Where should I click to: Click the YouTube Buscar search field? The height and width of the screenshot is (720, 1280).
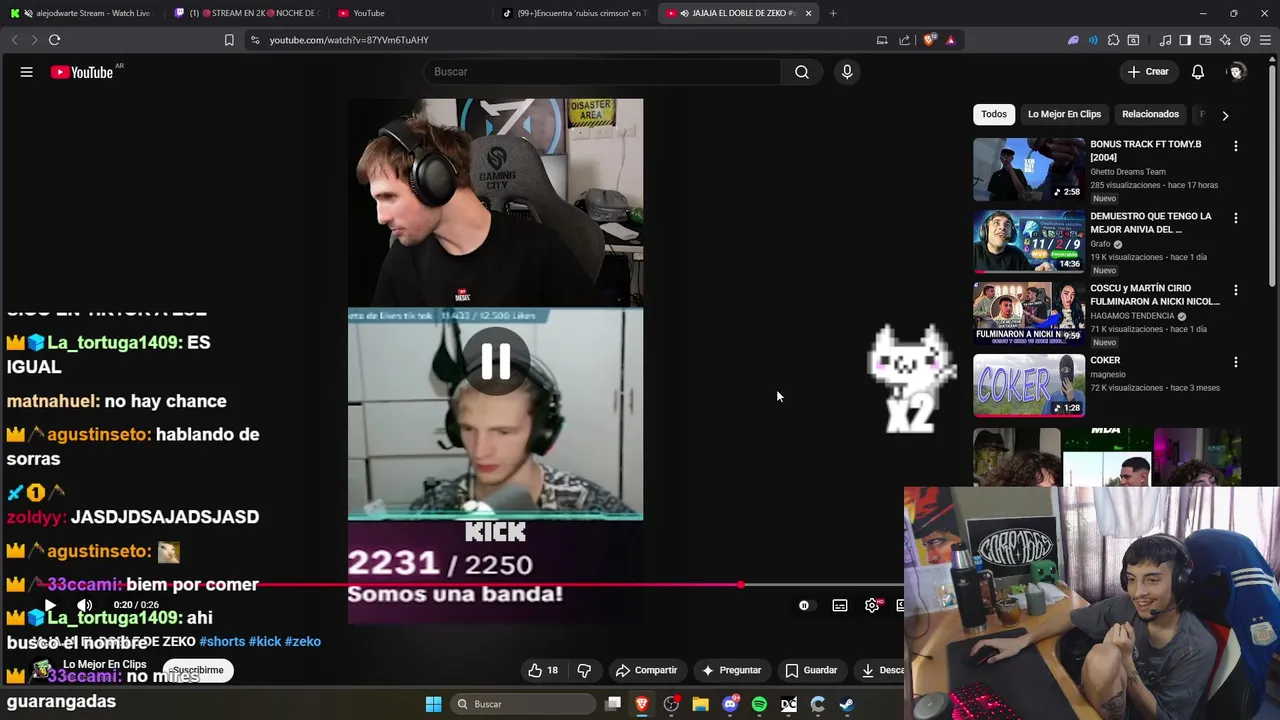(603, 72)
